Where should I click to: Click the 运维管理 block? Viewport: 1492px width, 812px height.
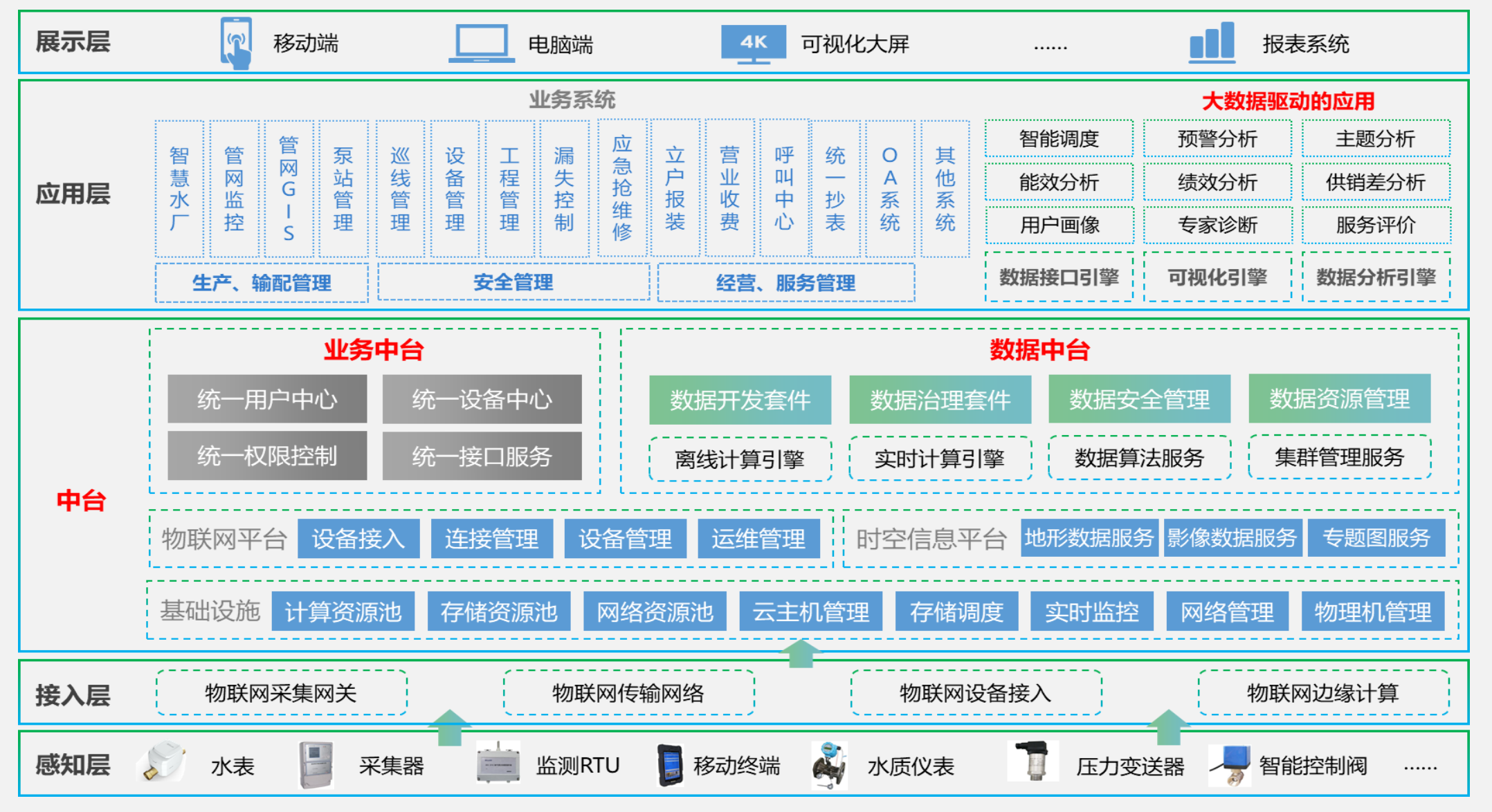(x=758, y=538)
